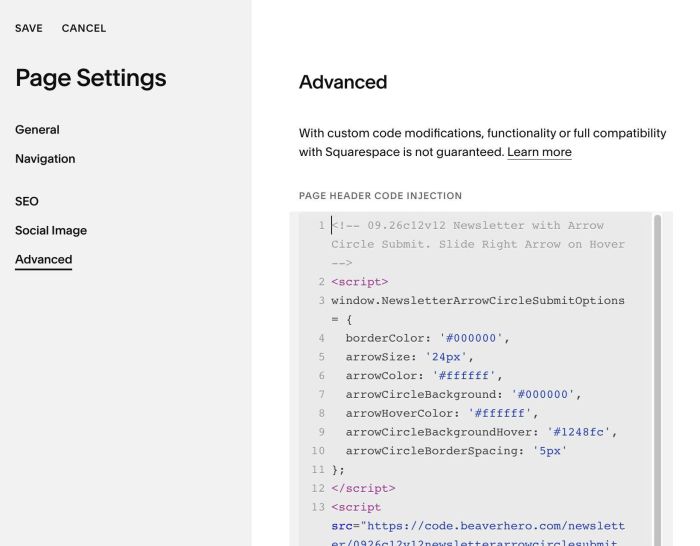
Task: Click the code.beaverhero.com src URL
Action: coord(478,535)
